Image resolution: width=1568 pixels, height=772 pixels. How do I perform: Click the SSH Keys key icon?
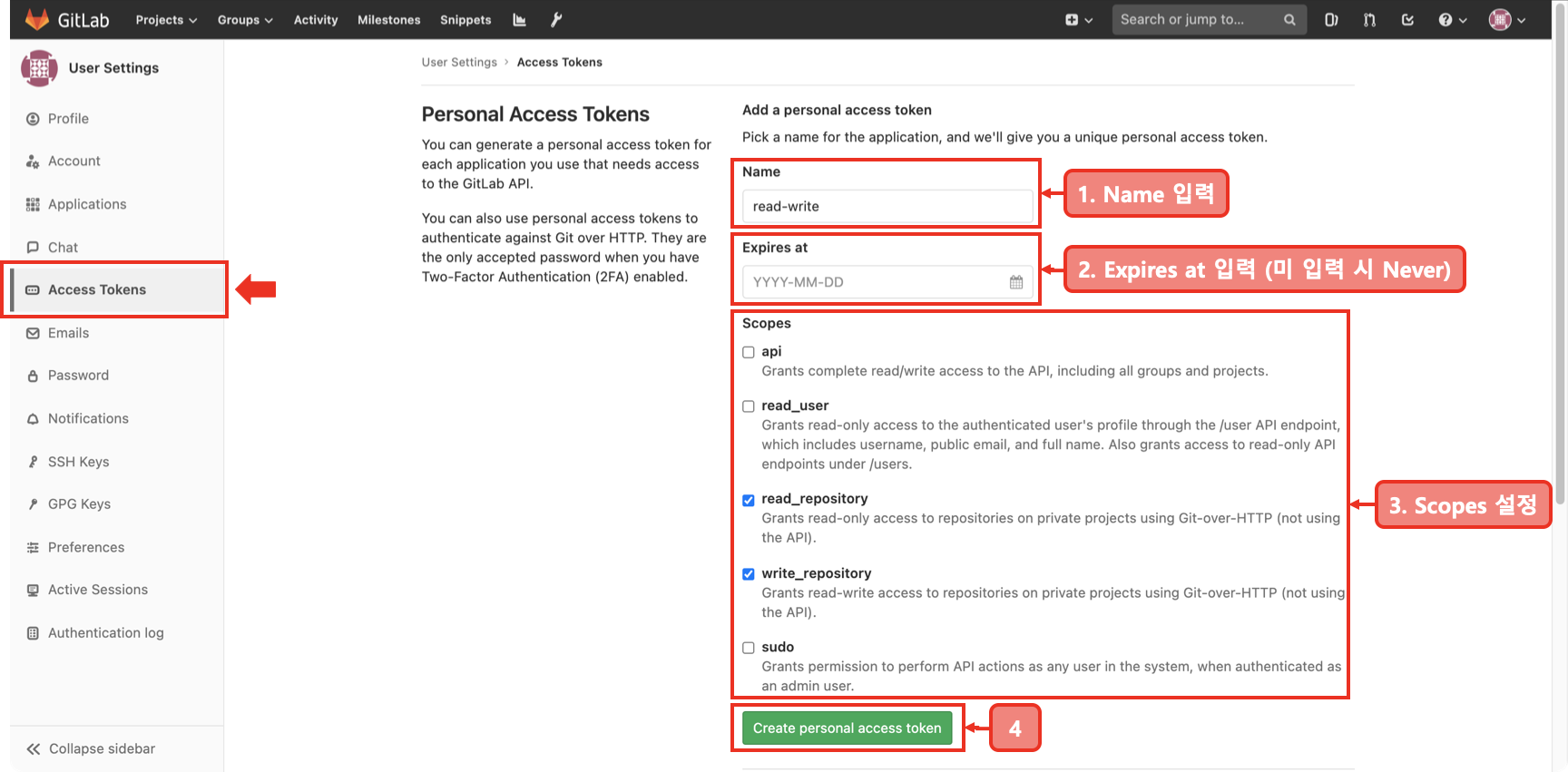pos(33,462)
